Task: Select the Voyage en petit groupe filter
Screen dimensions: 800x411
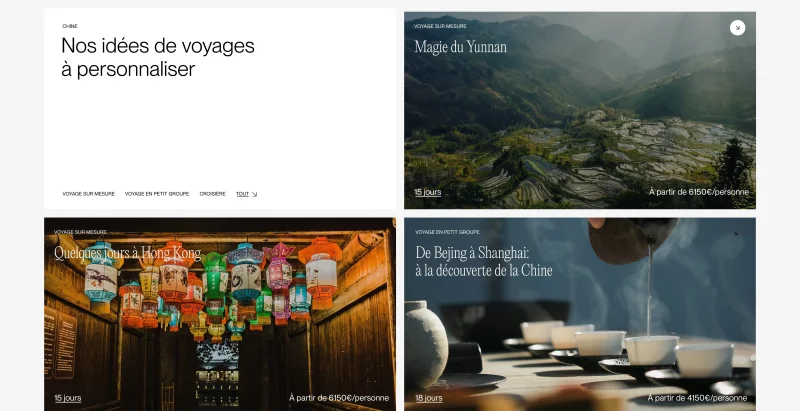Action: (157, 194)
